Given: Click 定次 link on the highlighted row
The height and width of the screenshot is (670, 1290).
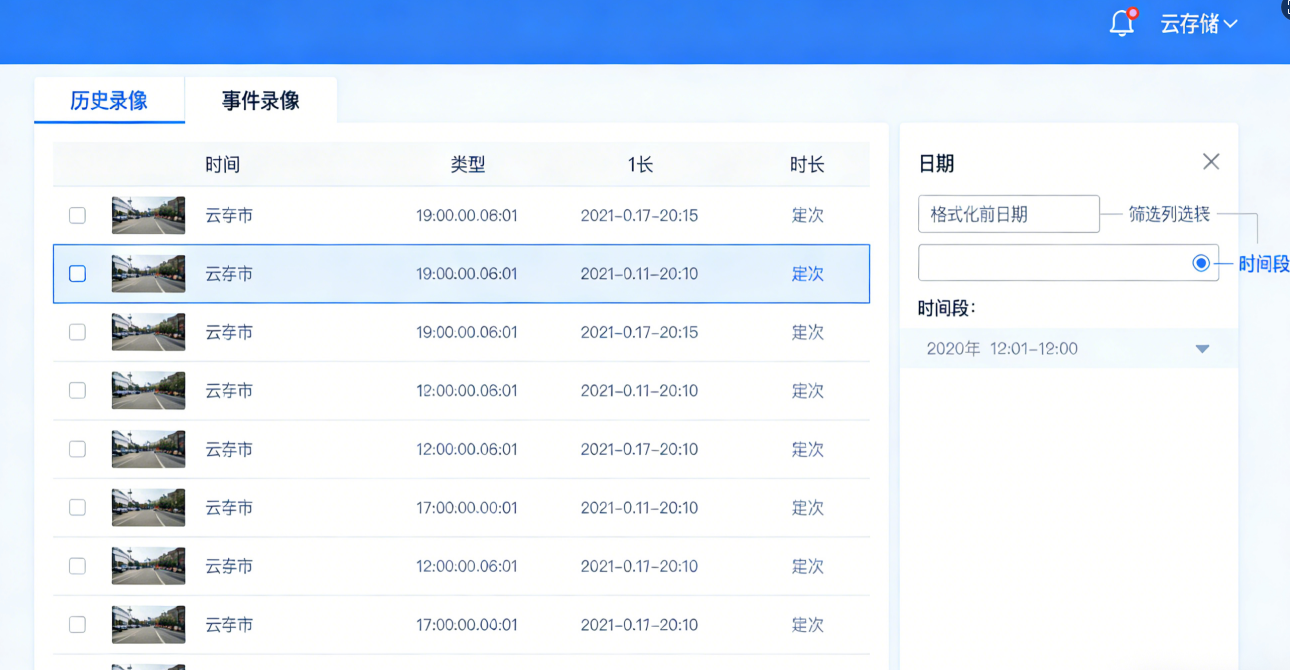Looking at the screenshot, I should [807, 273].
